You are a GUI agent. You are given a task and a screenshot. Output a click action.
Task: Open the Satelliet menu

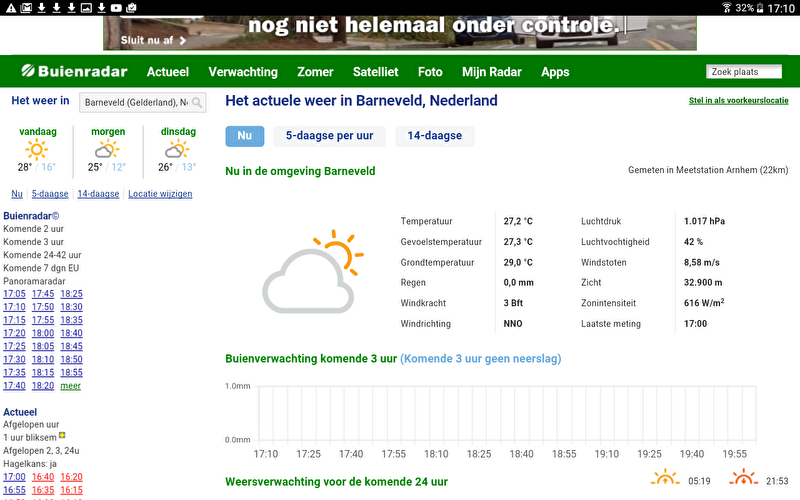click(x=376, y=72)
